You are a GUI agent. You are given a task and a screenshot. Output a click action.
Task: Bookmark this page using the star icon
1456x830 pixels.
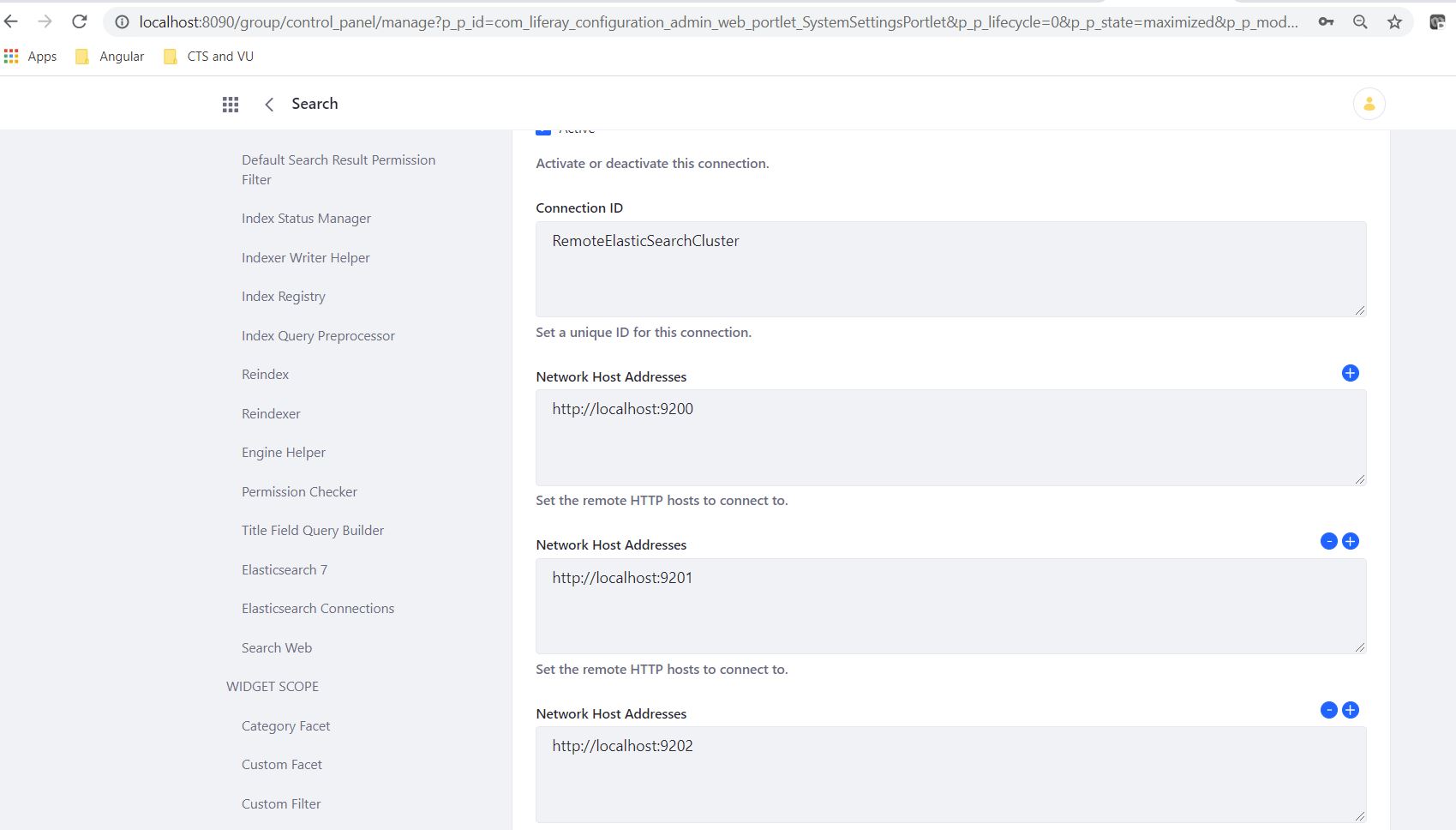(x=1393, y=22)
